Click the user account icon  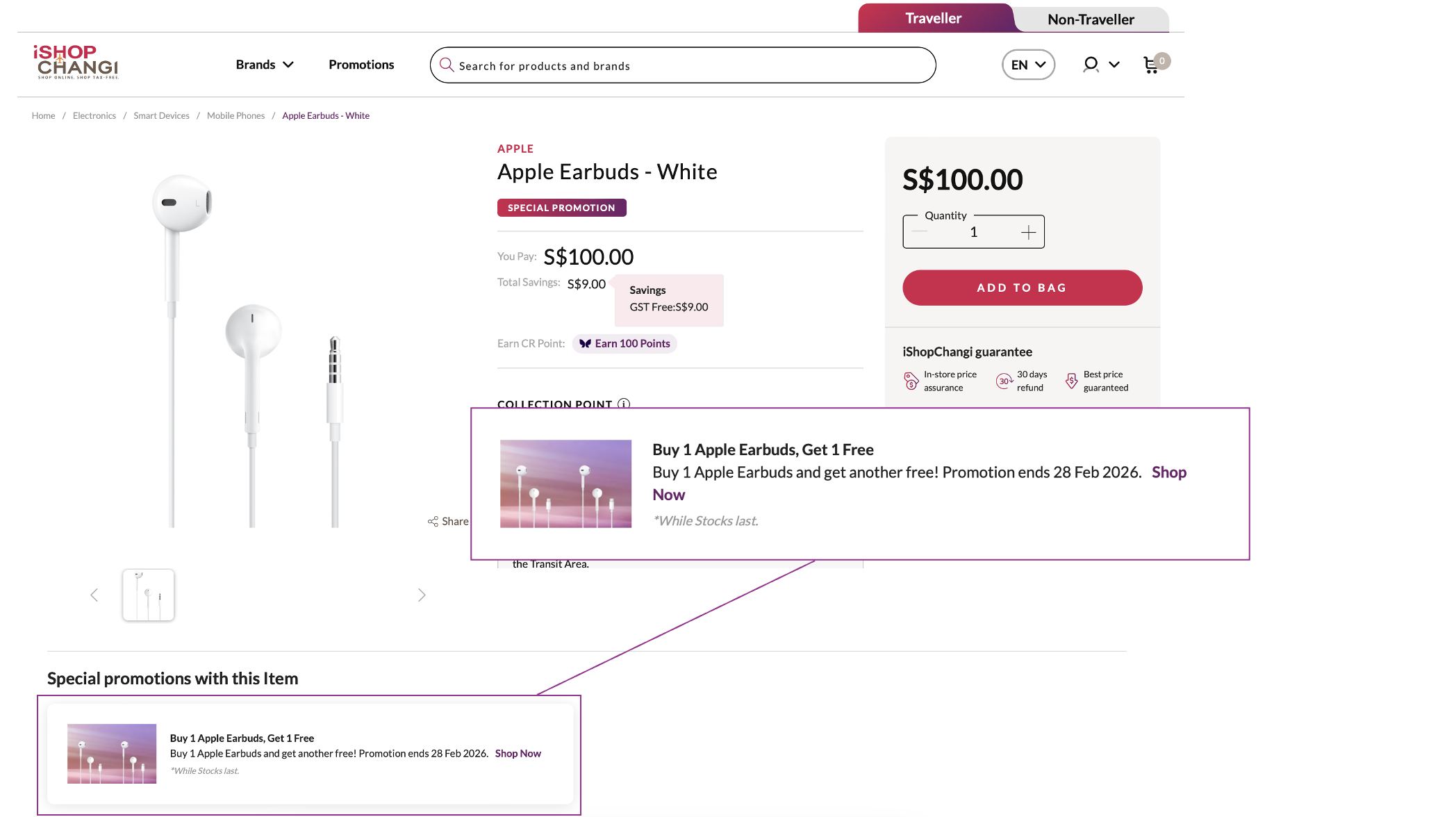coord(1091,65)
